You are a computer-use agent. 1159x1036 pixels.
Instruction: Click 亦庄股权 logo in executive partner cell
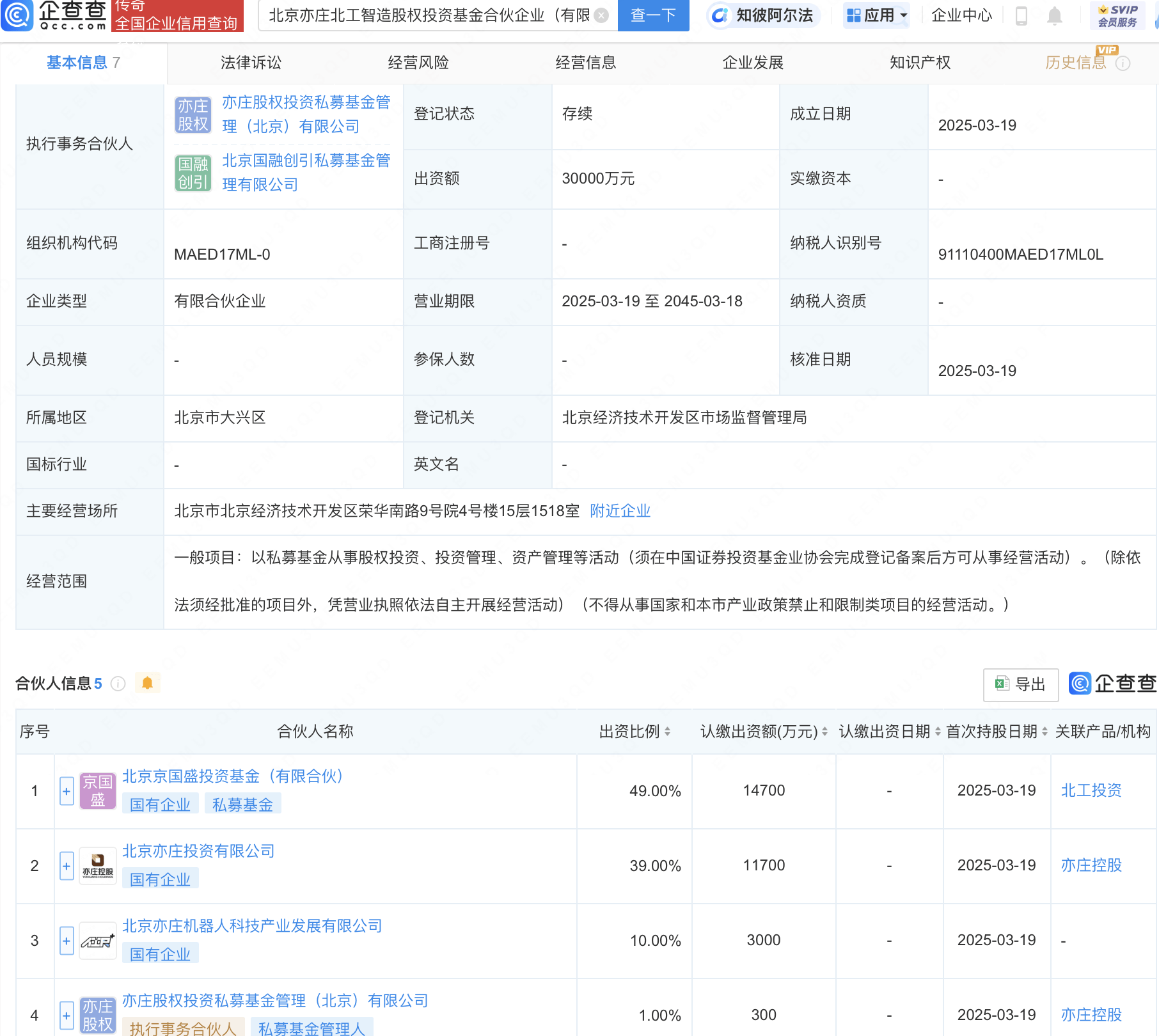(193, 114)
